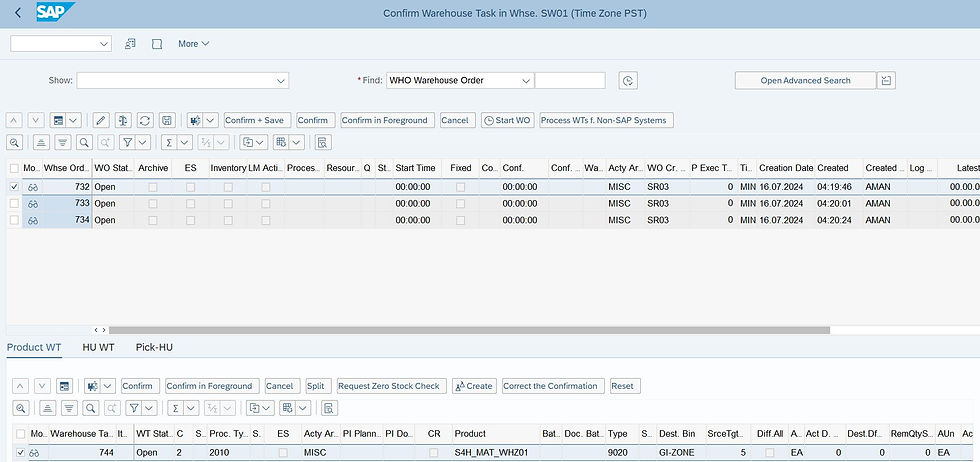Click glasses icon in warehouse order 732 row
980x462 pixels.
33,186
